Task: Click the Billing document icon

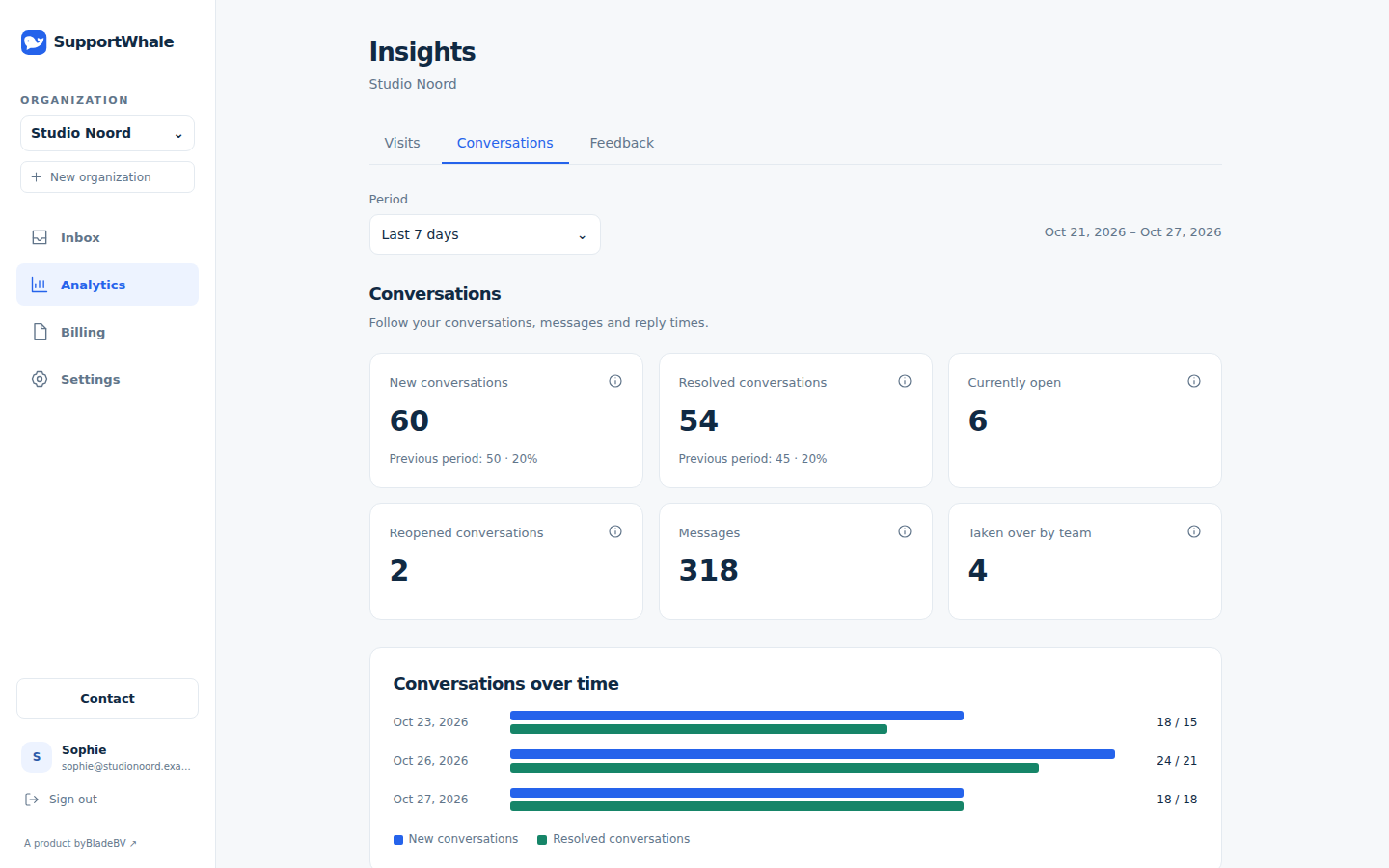Action: point(40,332)
